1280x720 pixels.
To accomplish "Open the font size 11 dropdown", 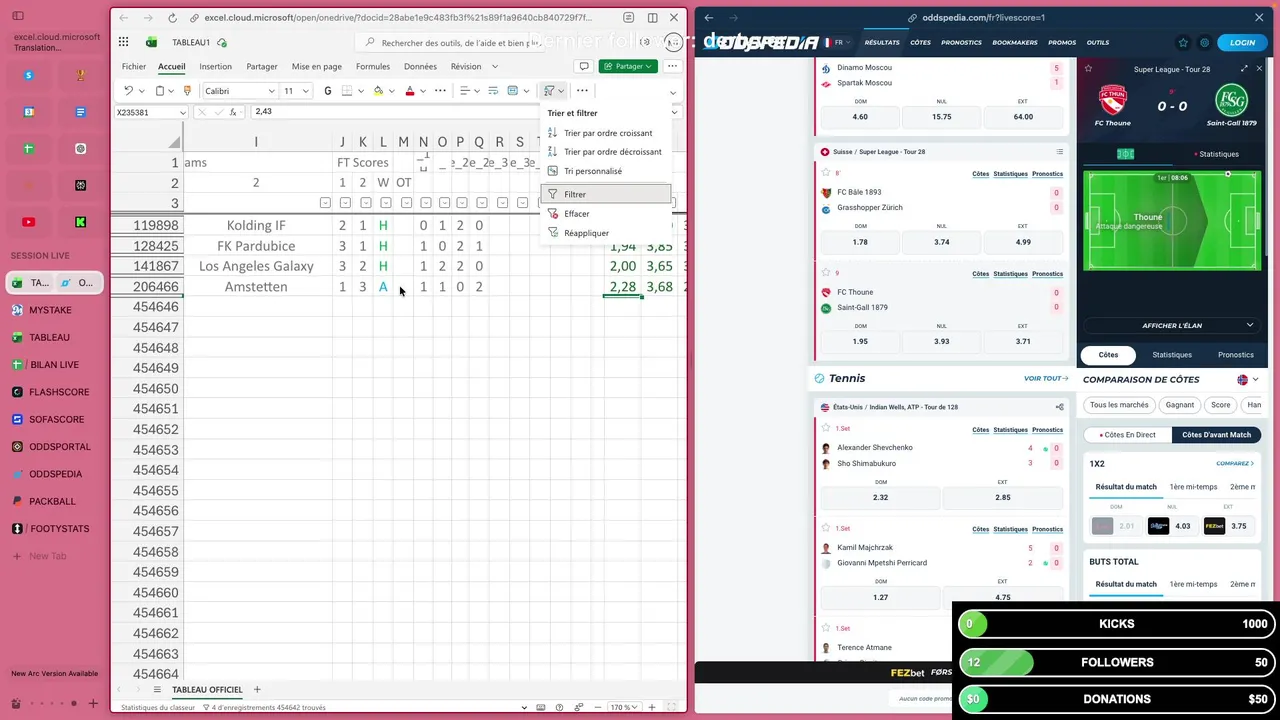I will coord(306,91).
